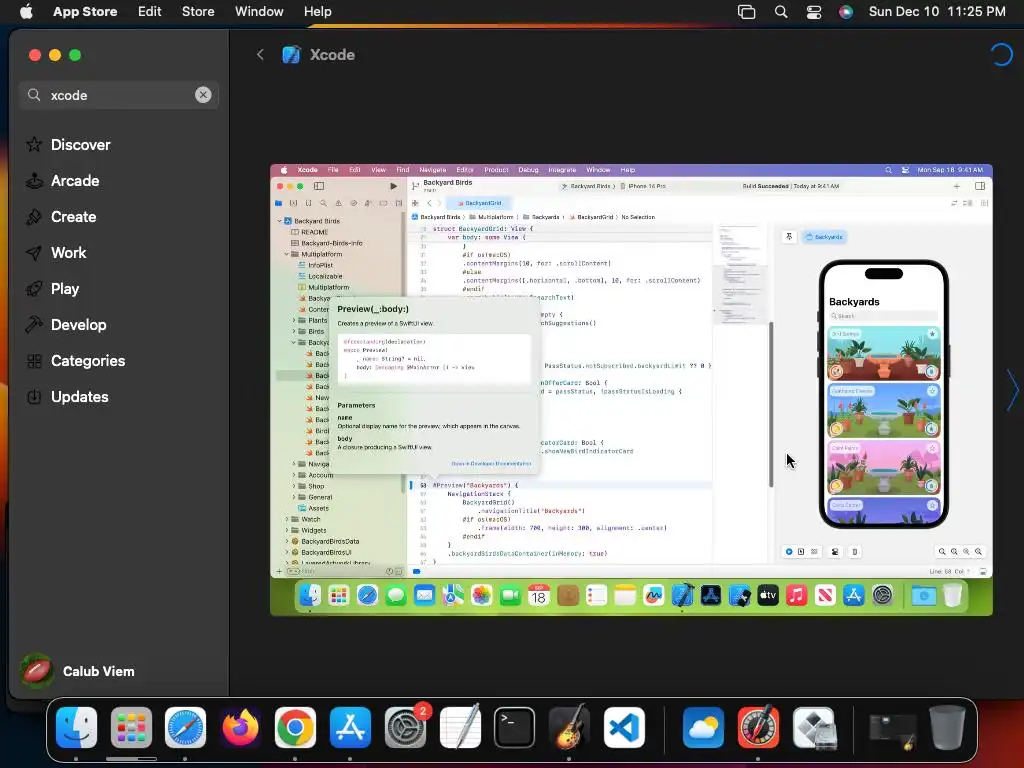The height and width of the screenshot is (768, 1024).
Task: Click the date and time in menu bar
Action: pyautogui.click(x=937, y=11)
